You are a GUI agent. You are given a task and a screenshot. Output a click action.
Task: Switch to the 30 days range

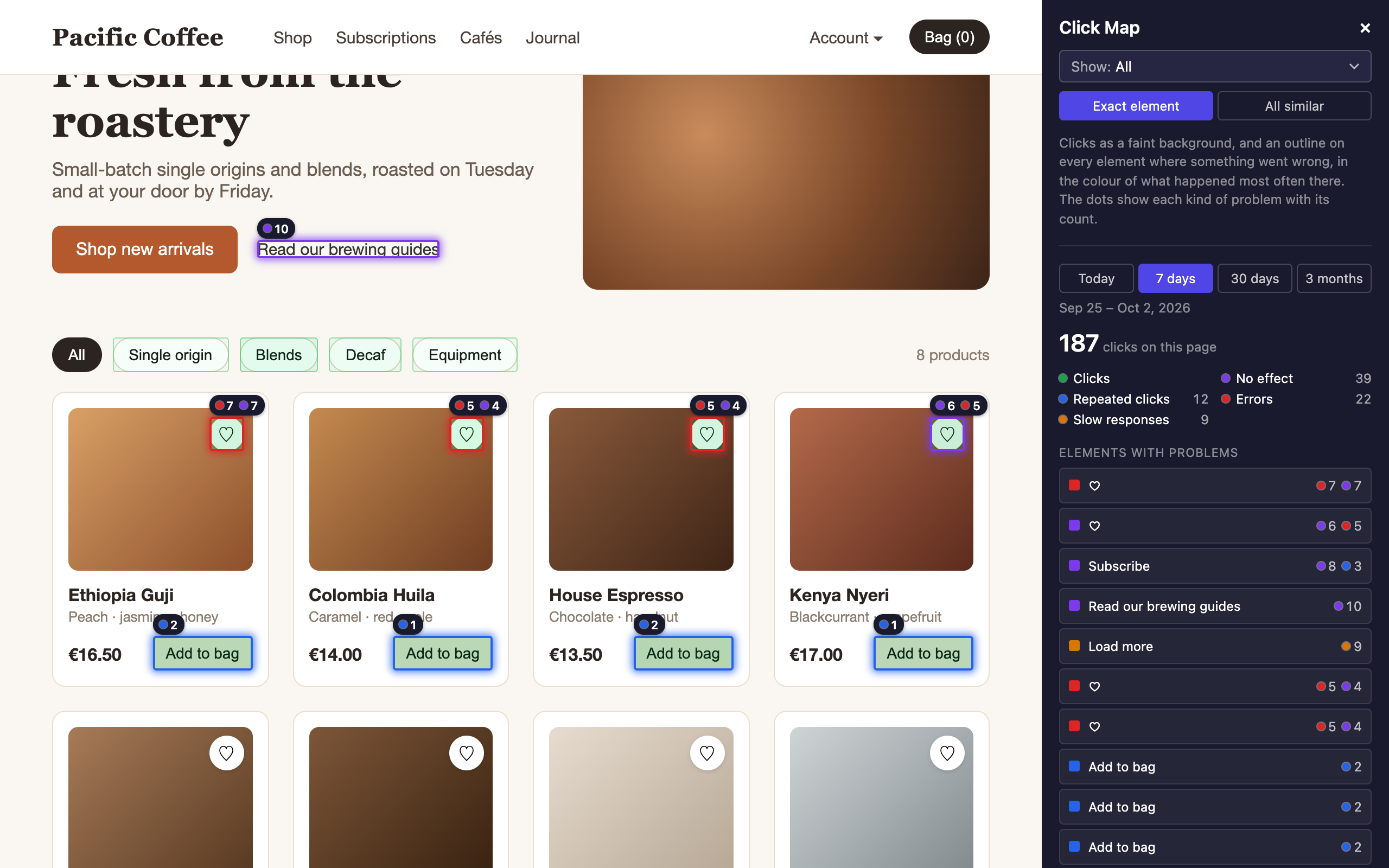point(1254,278)
